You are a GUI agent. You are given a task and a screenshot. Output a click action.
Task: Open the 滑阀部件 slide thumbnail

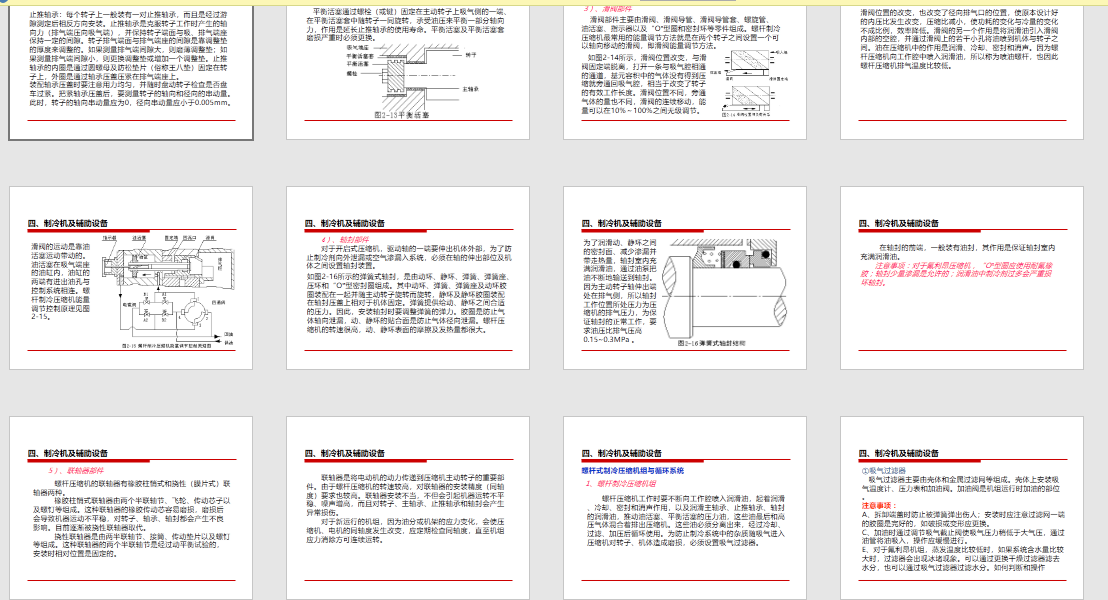pyautogui.click(x=685, y=71)
